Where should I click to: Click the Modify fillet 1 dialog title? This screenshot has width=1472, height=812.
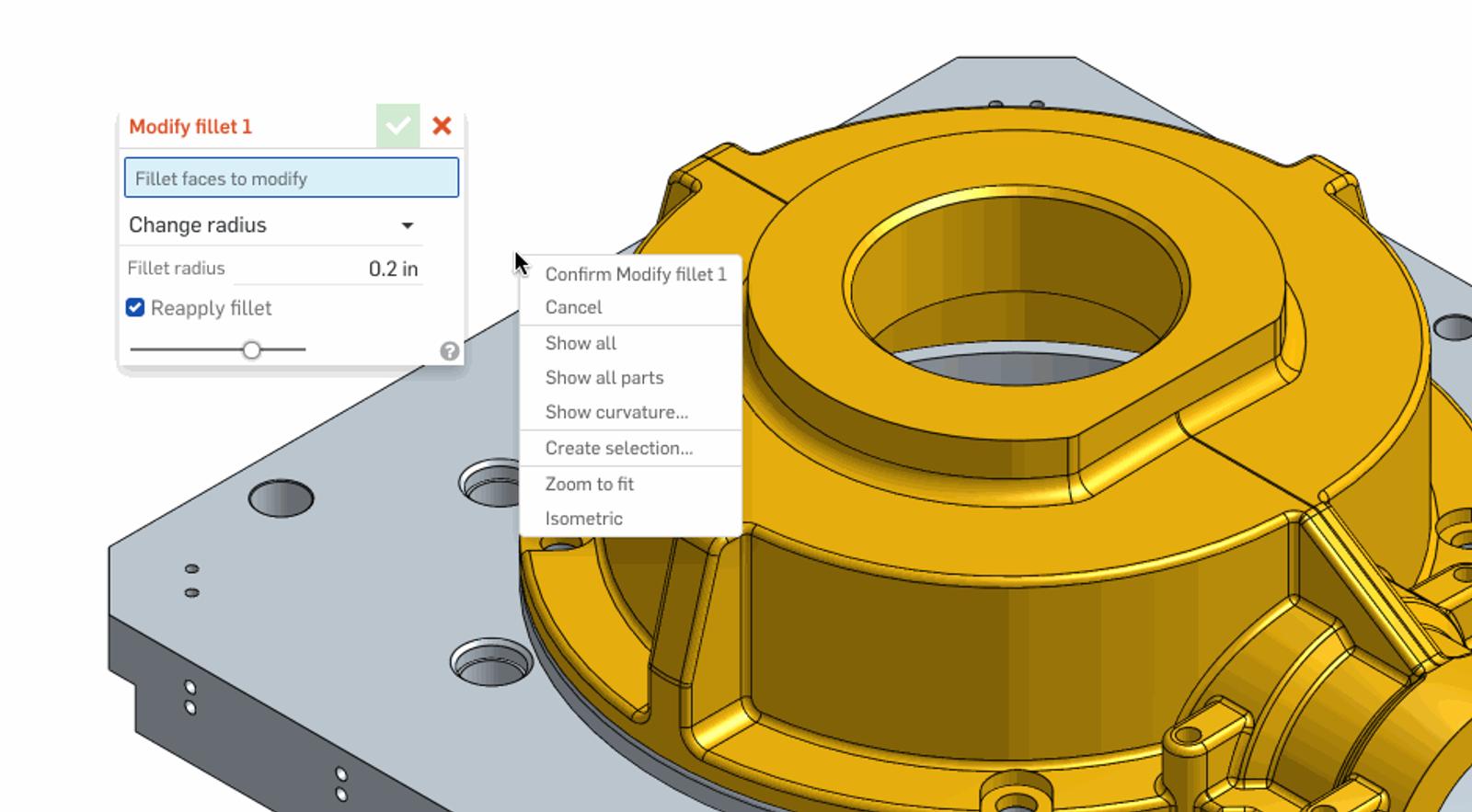tap(190, 127)
